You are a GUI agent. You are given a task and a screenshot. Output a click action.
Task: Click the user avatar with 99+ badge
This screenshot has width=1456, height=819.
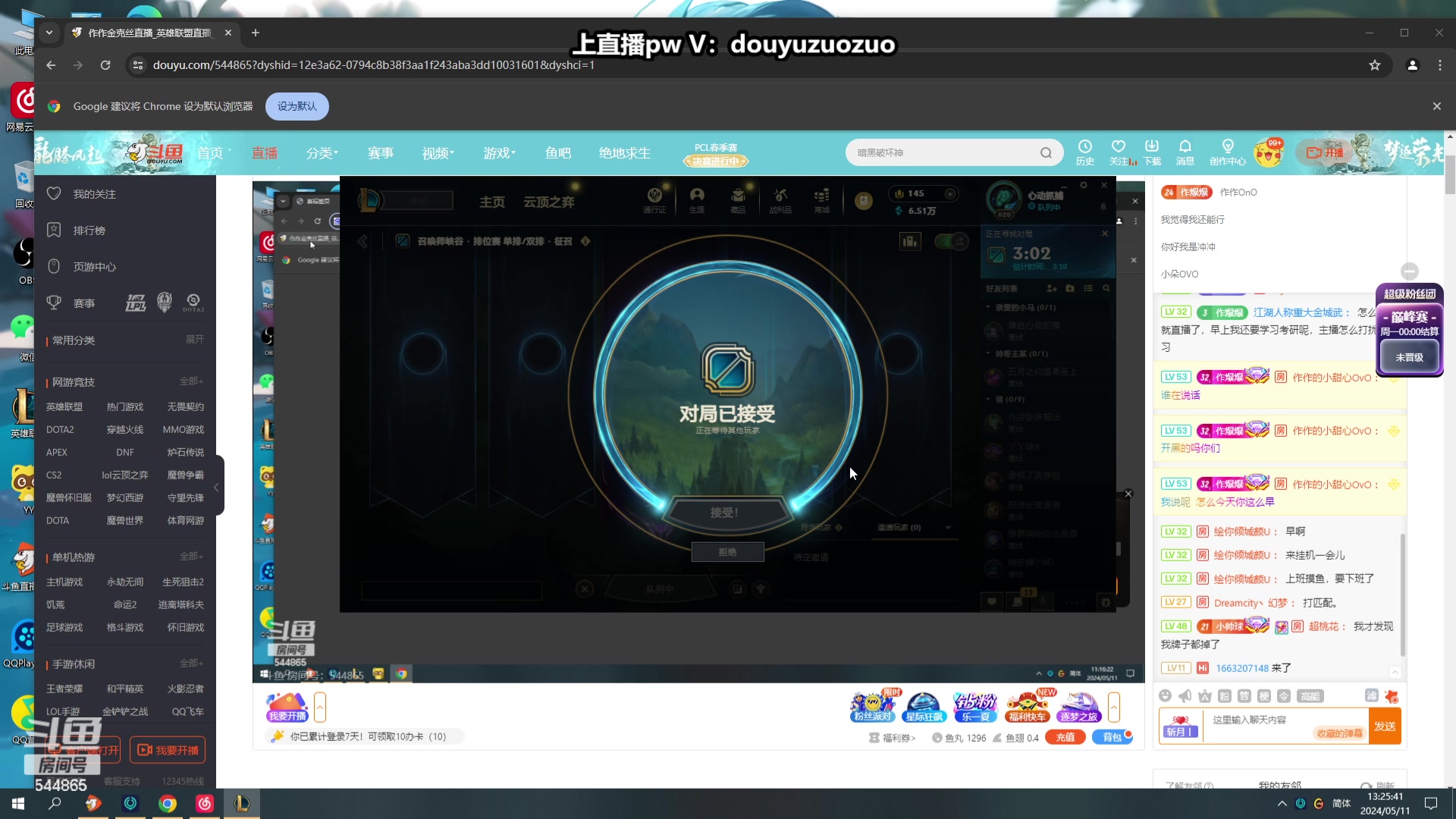[1268, 153]
